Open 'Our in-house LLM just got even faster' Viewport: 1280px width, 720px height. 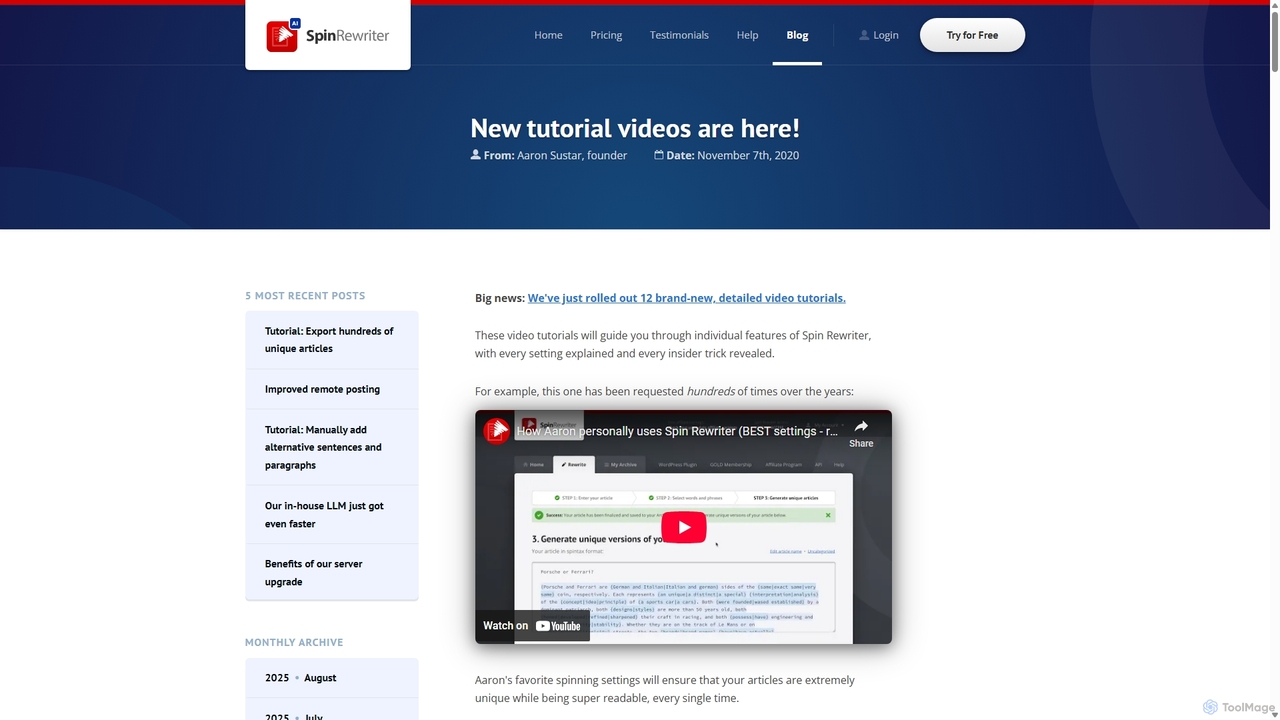tap(332, 515)
